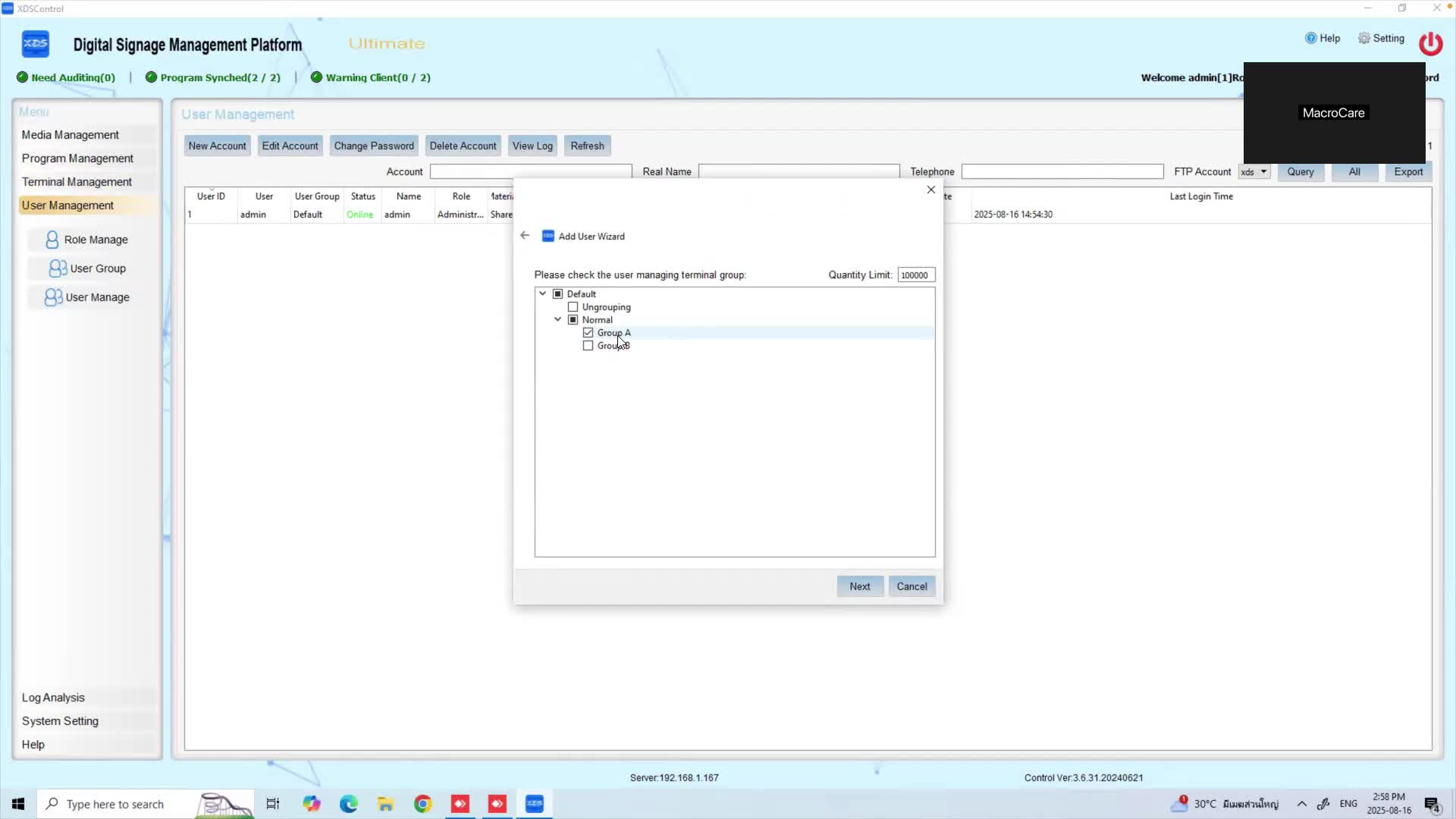The height and width of the screenshot is (819, 1456).
Task: Toggle the Default group checkbox
Action: pos(558,294)
